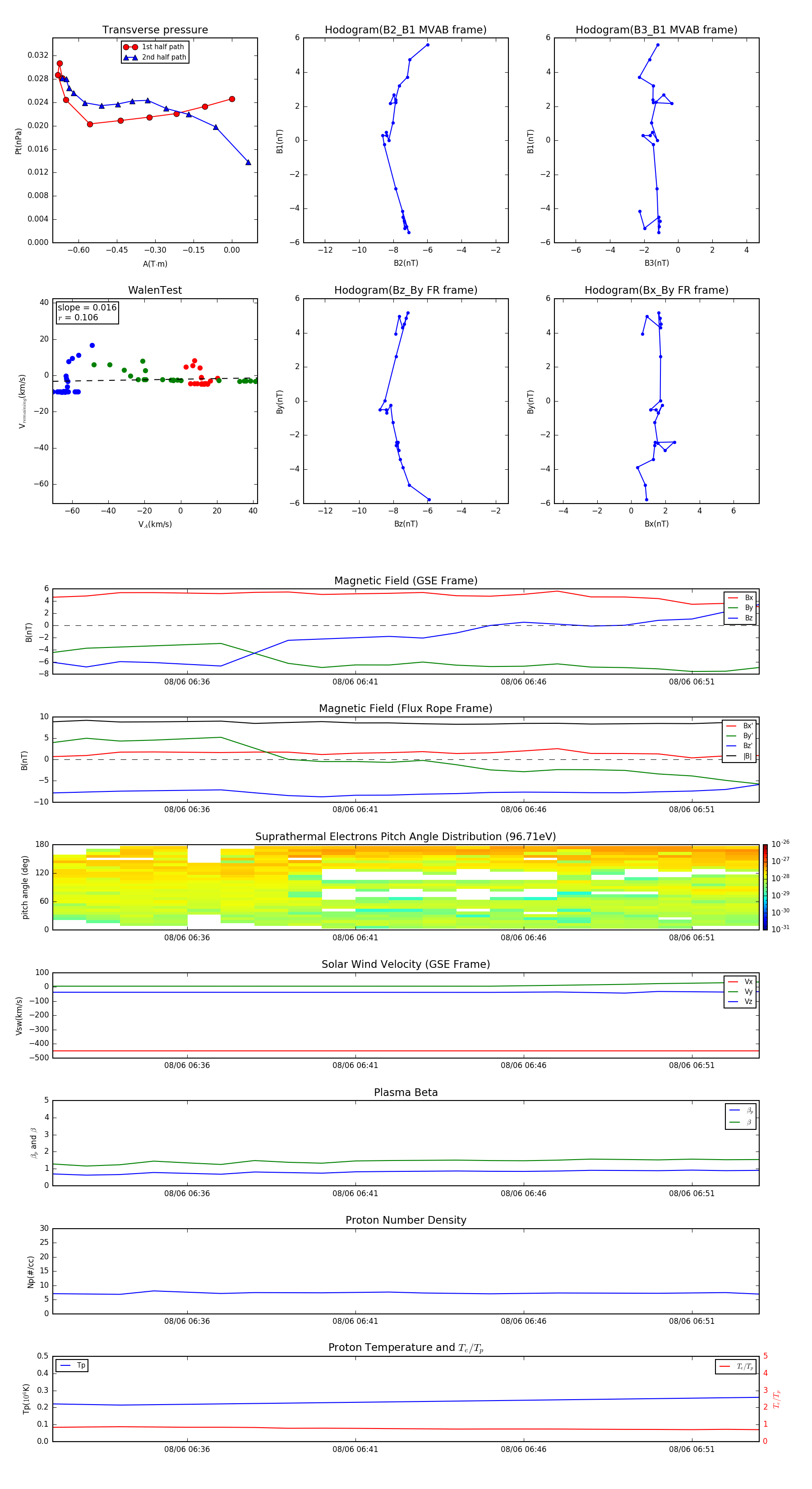
Task: Click the 'slope = 0.016' annotation
Action: [87, 308]
